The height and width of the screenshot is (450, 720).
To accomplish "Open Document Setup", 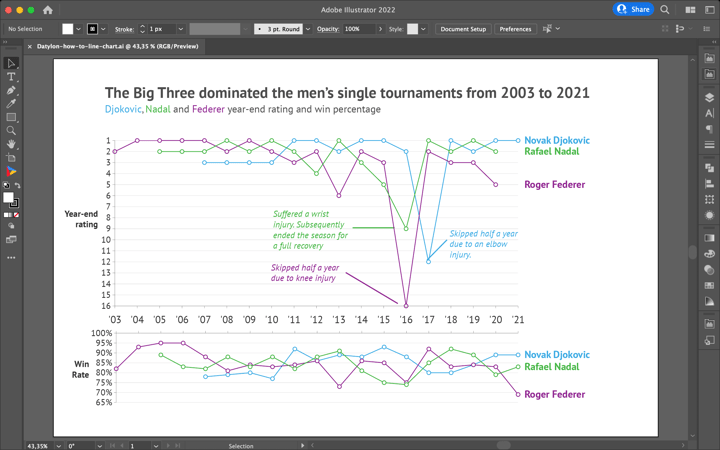I will pos(463,29).
